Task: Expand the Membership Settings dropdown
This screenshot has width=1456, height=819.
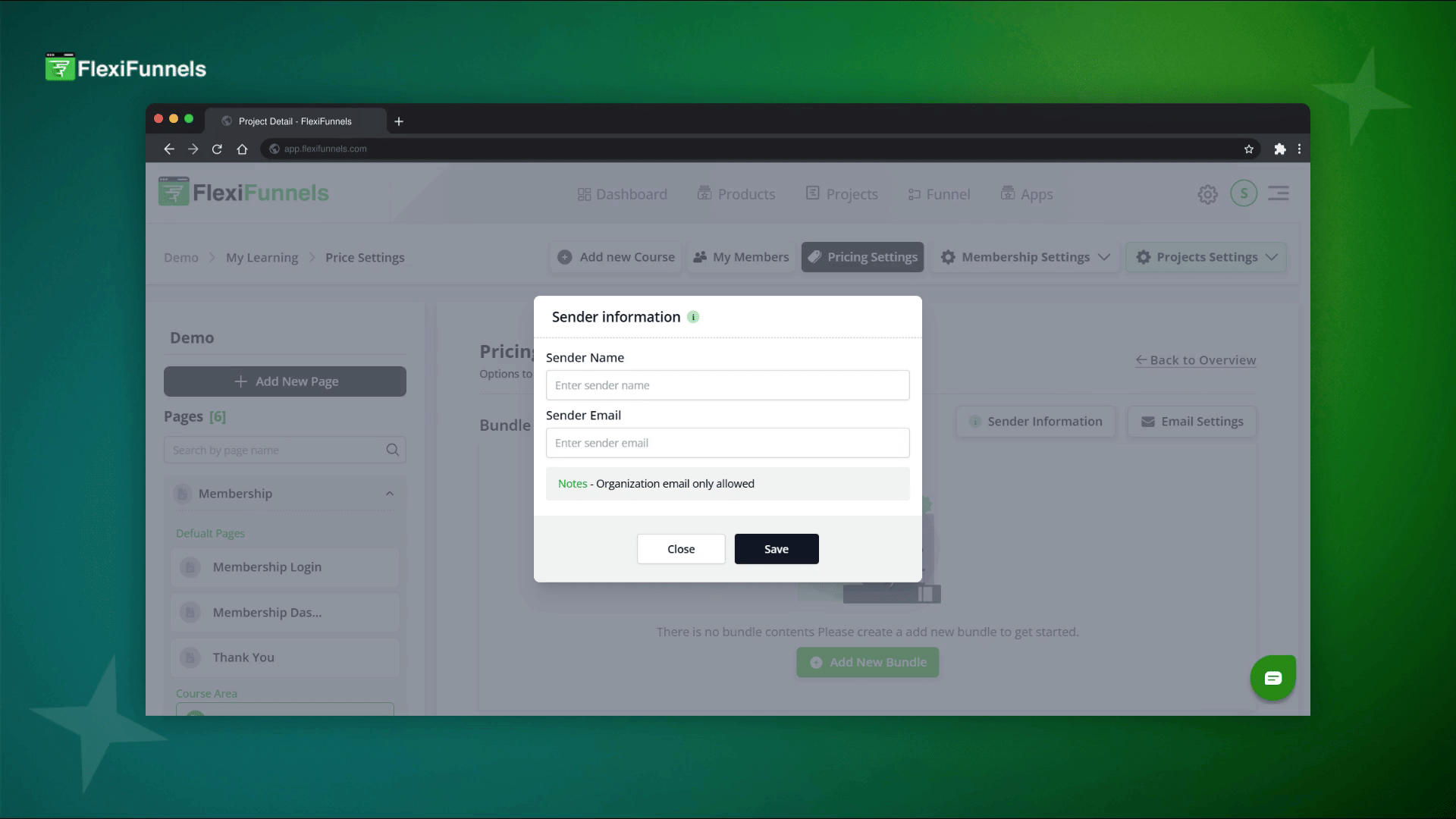Action: [x=1025, y=257]
